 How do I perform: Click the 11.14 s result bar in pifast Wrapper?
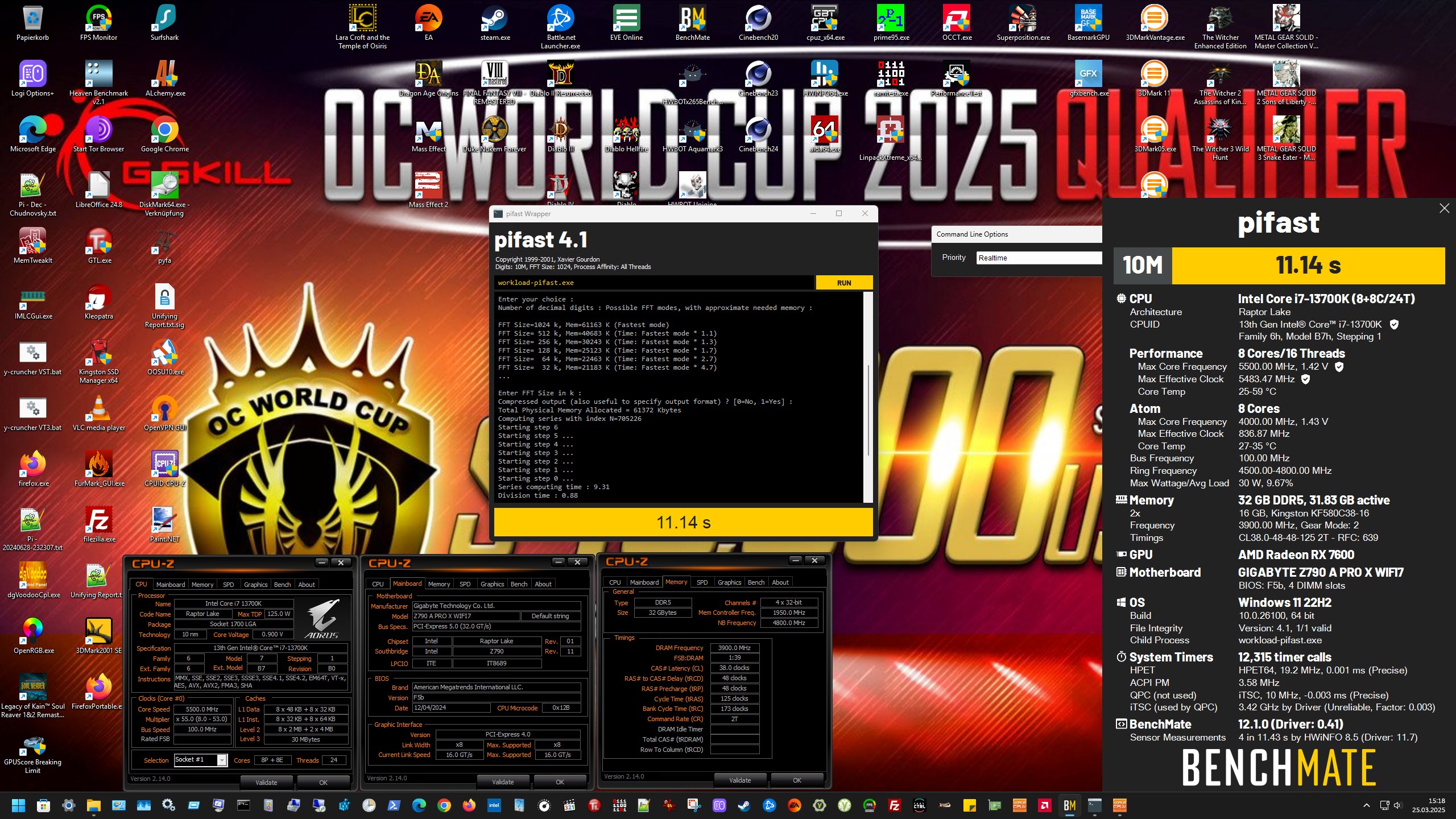683,522
